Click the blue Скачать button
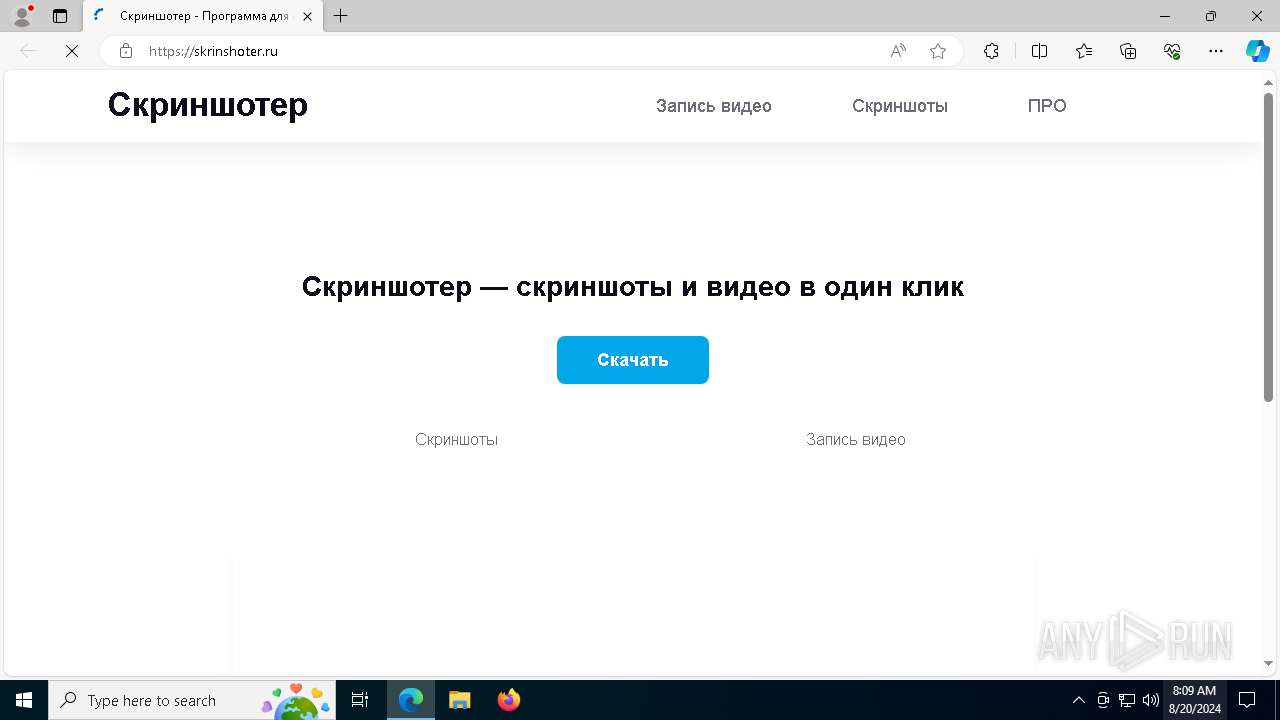This screenshot has width=1280, height=720. (x=633, y=360)
